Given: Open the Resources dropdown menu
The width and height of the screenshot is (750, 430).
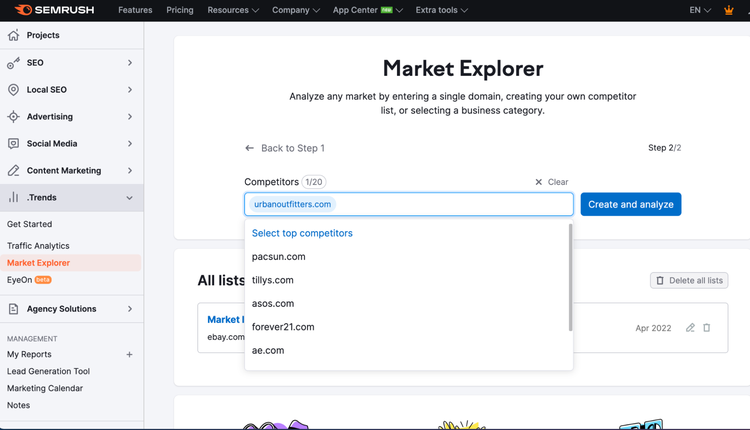Looking at the screenshot, I should click(x=233, y=10).
